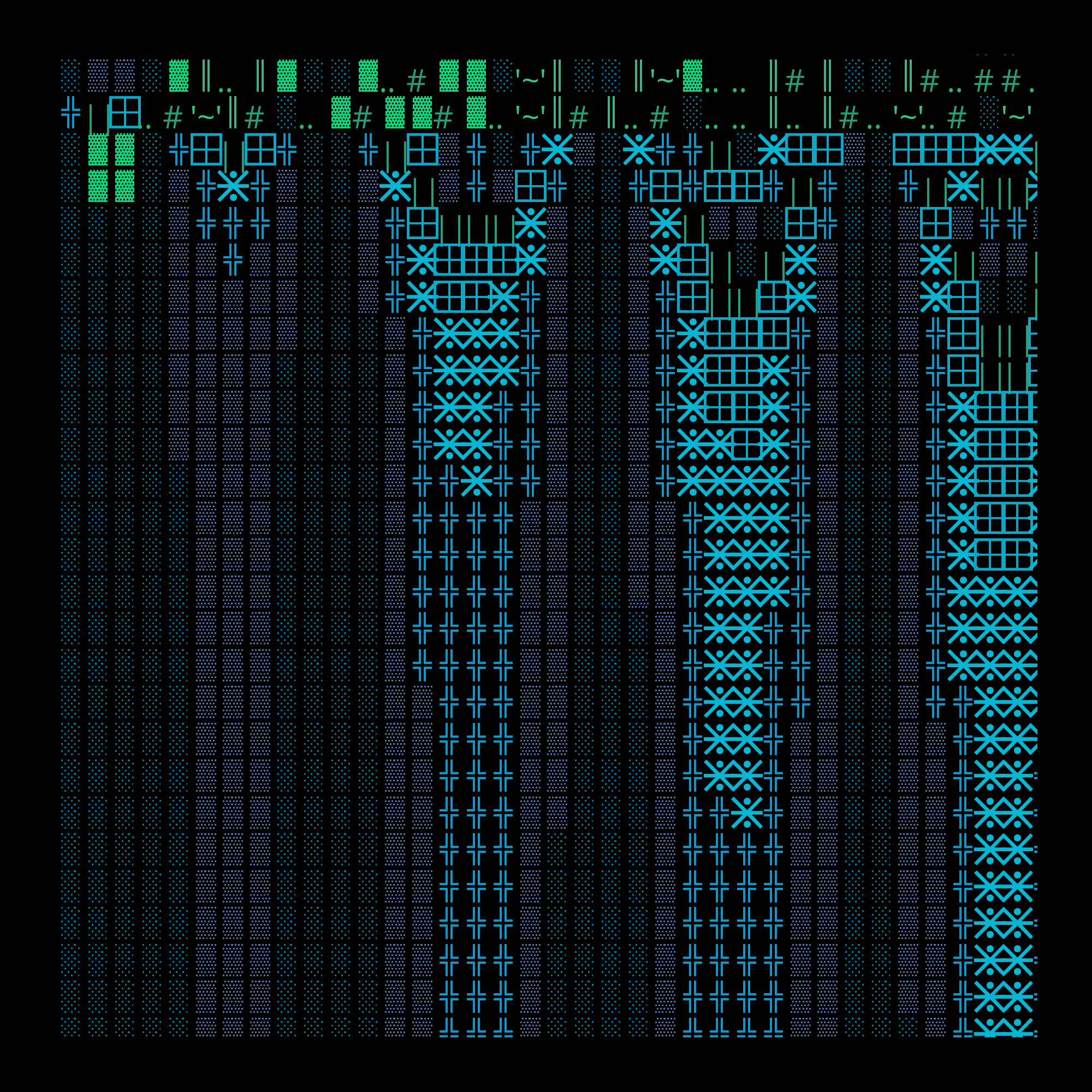This screenshot has height=1092, width=1092.
Task: Click the lone grid-box glyph in the second row
Action: [125, 112]
